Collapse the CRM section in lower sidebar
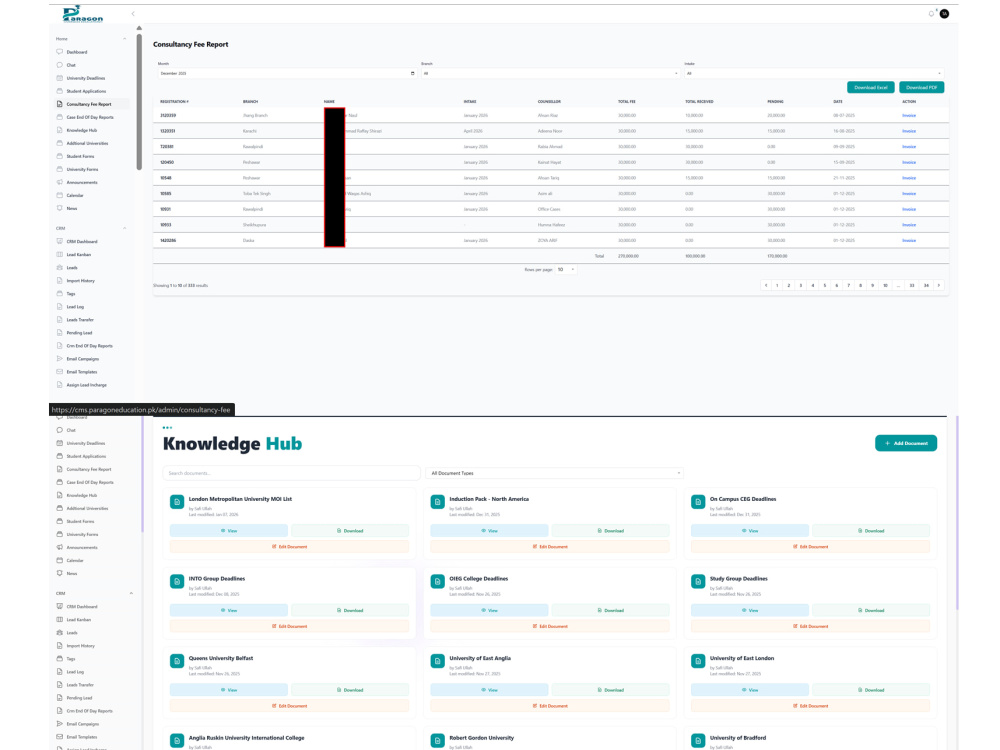 tap(131, 593)
